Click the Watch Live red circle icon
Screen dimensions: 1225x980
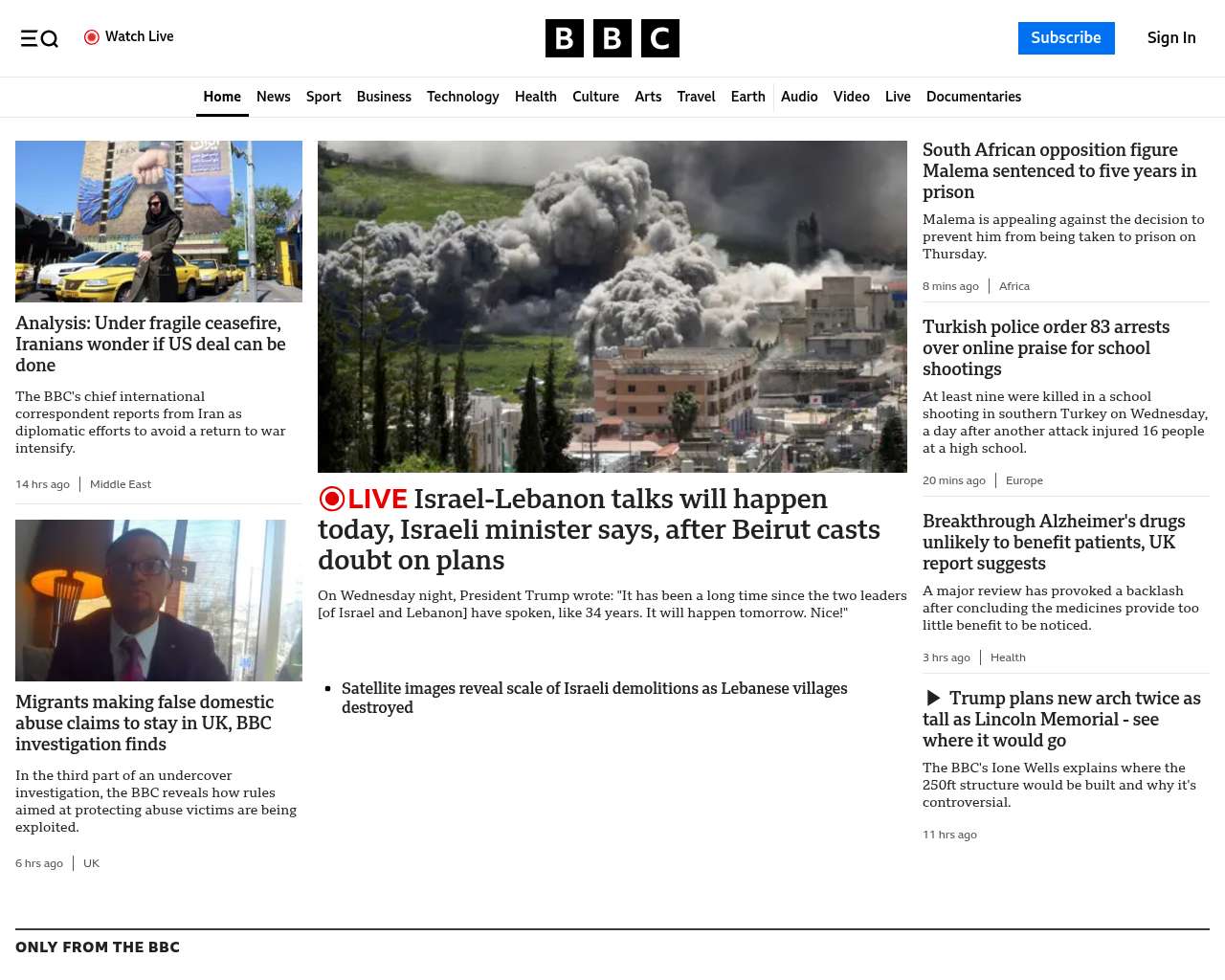coord(92,37)
